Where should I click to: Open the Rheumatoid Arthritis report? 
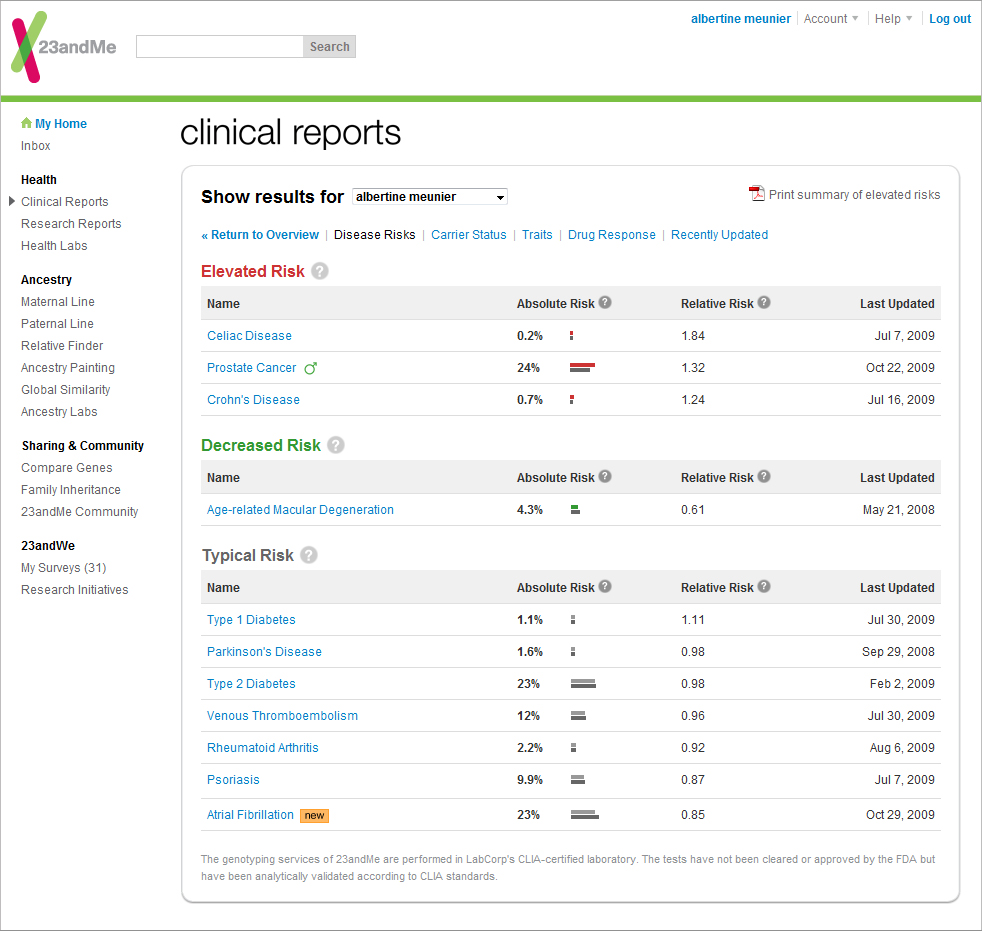[263, 748]
